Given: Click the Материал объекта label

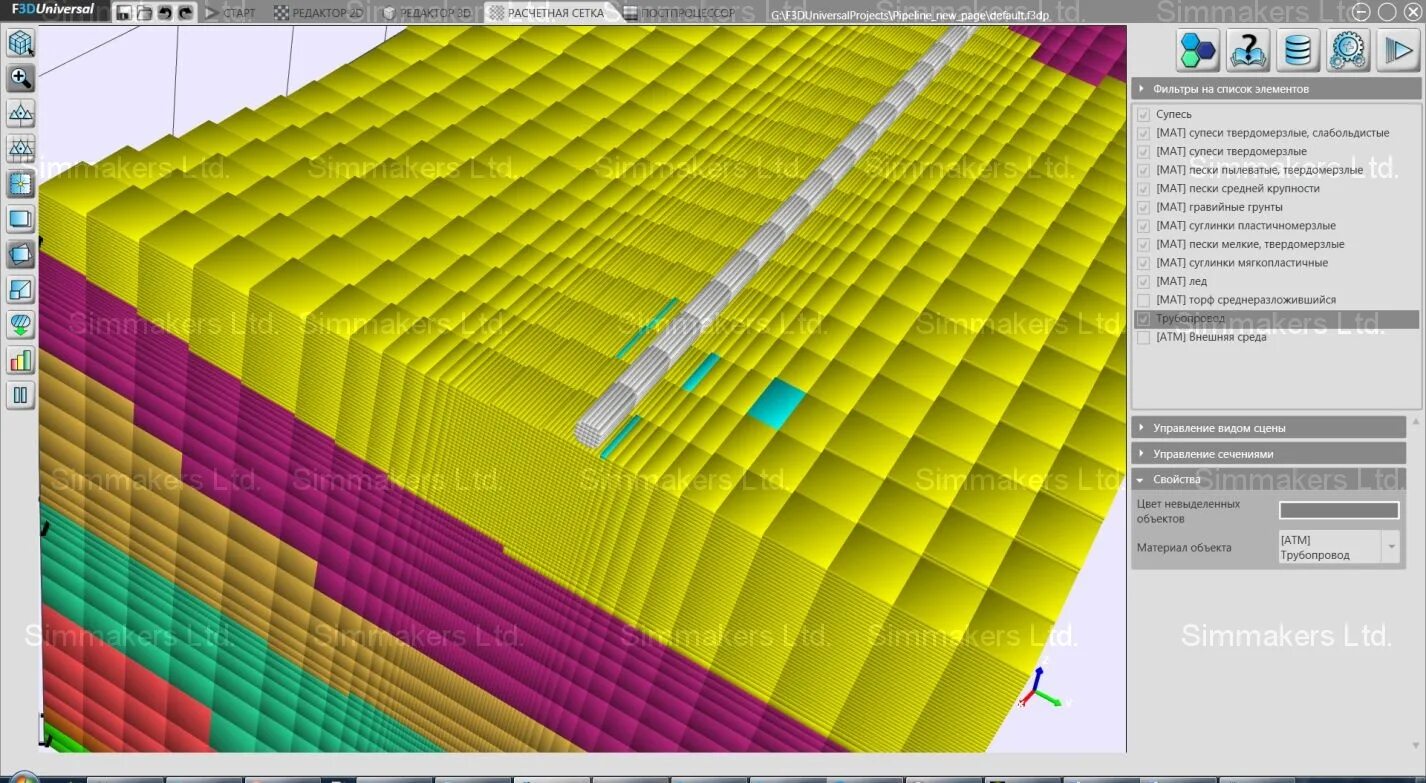Looking at the screenshot, I should point(1184,547).
